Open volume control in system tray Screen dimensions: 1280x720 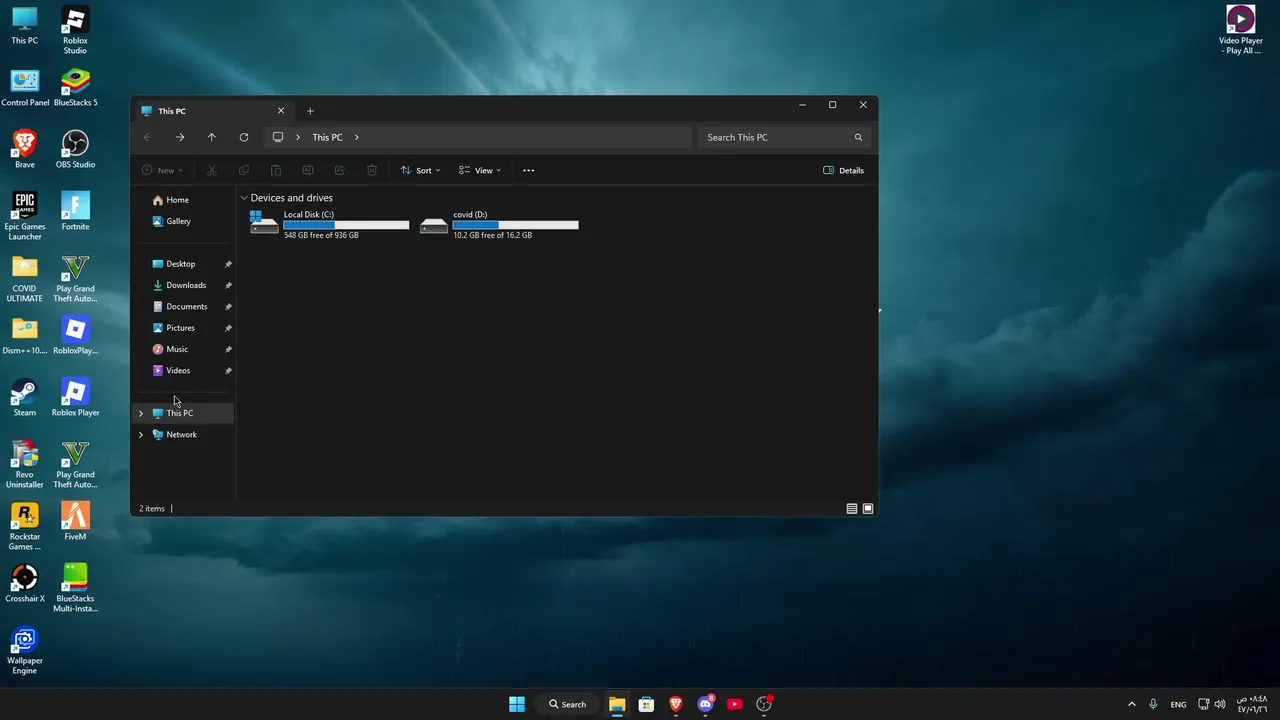(x=1219, y=704)
